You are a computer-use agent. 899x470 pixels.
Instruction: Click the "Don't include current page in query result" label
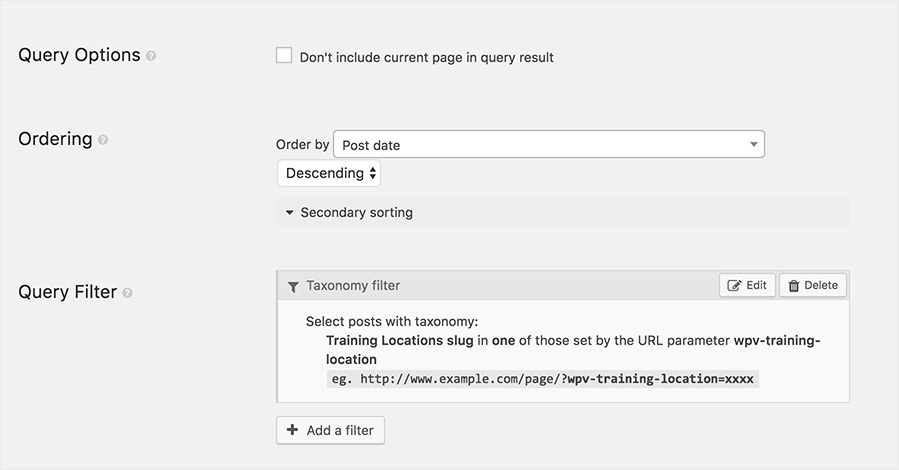pos(427,57)
